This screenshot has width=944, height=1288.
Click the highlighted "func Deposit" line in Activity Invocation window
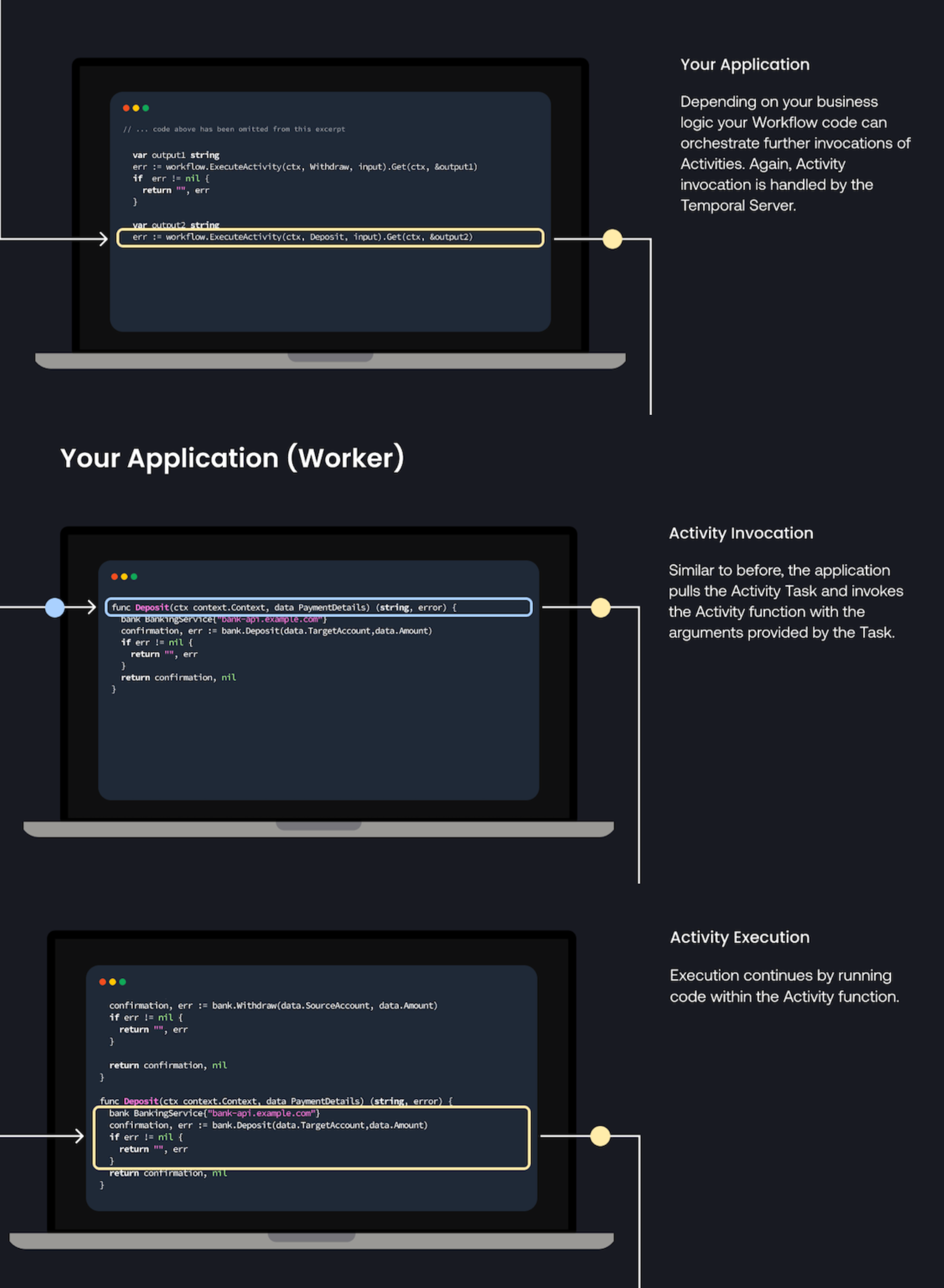pyautogui.click(x=318, y=607)
